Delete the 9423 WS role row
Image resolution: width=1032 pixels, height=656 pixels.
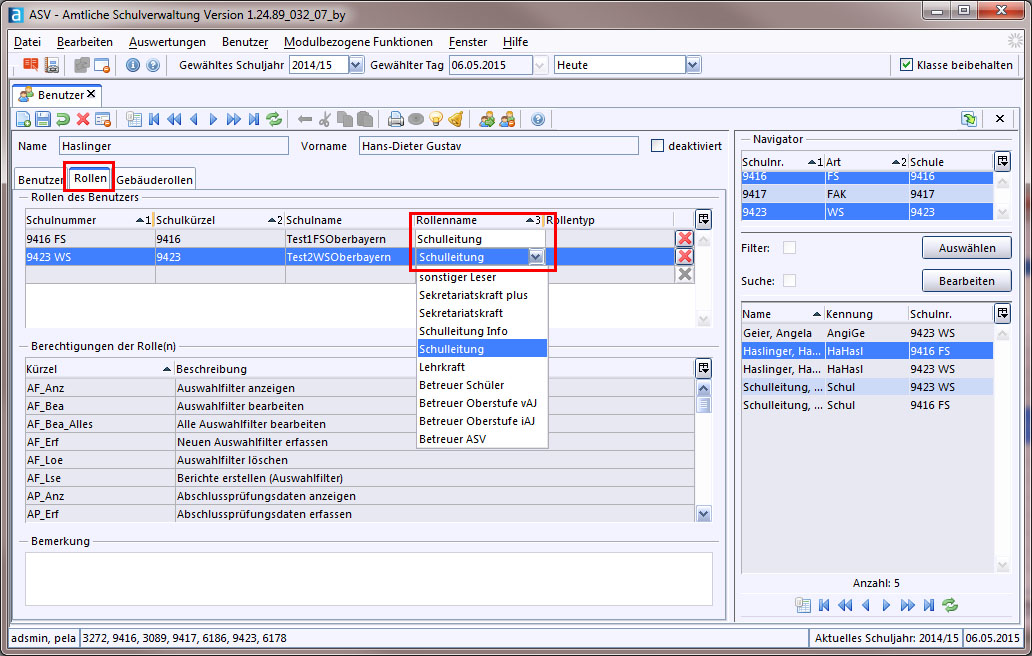coord(685,256)
